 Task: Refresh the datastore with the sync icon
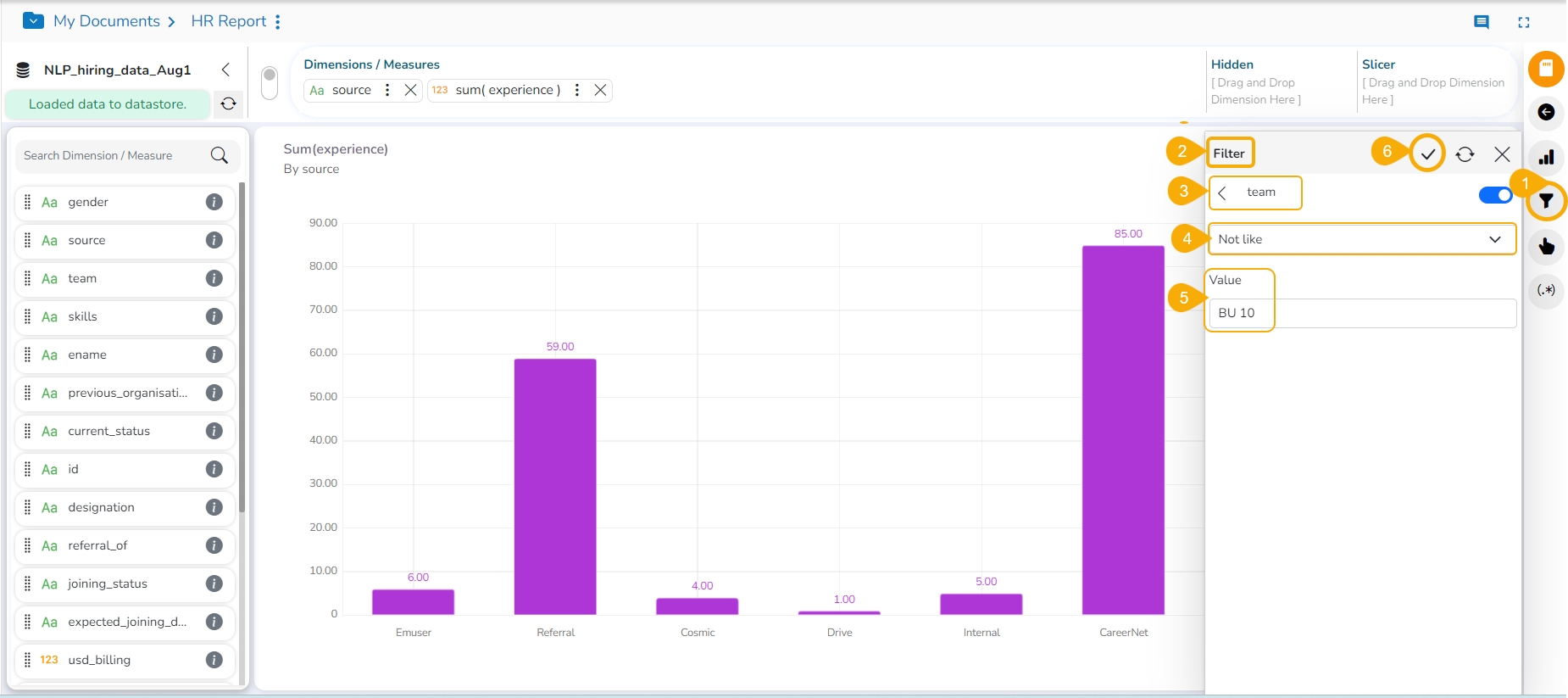pos(229,103)
